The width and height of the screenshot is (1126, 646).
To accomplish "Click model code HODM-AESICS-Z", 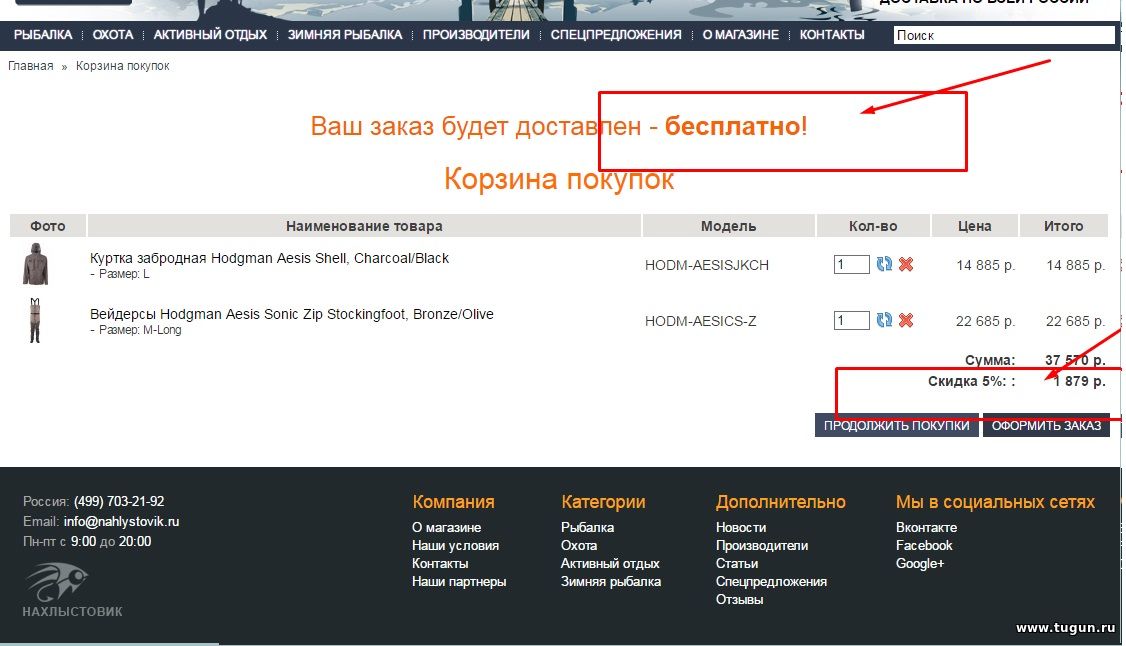I will (x=701, y=321).
